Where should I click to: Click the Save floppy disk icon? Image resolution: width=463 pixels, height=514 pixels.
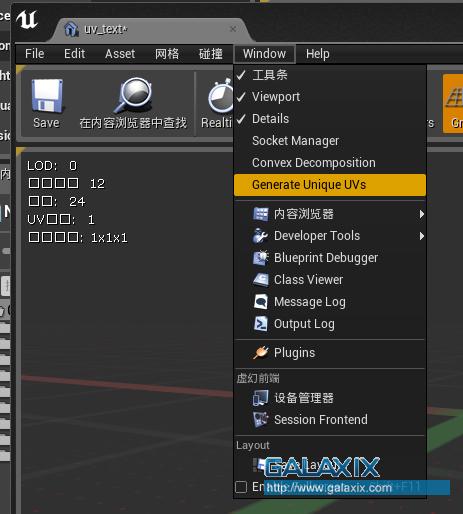(x=47, y=96)
